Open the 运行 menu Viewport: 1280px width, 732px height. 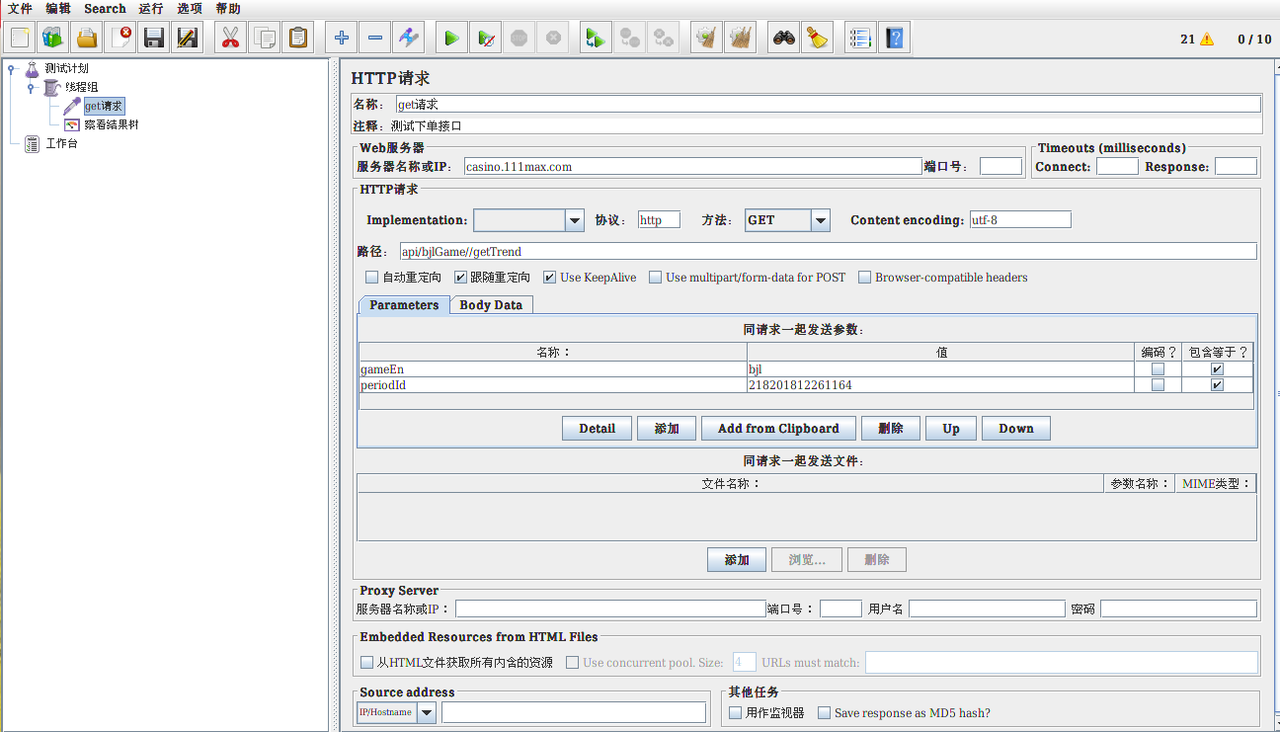(x=151, y=8)
